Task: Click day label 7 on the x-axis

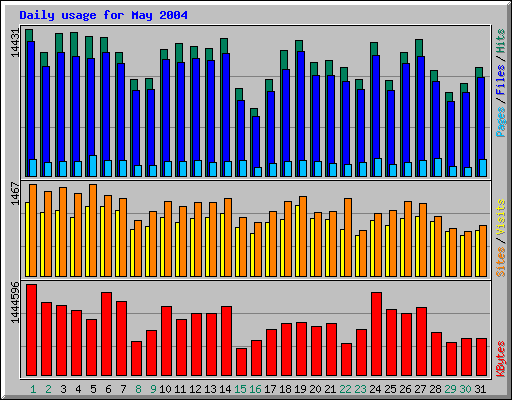Action: 123,389
